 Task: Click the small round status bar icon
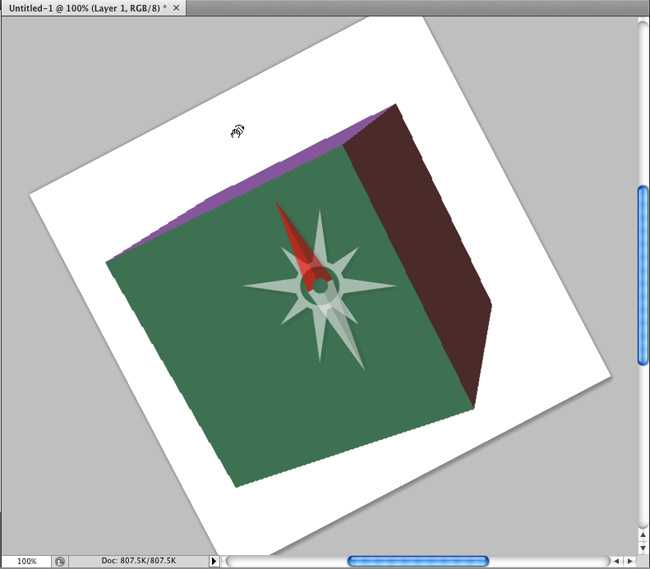60,562
